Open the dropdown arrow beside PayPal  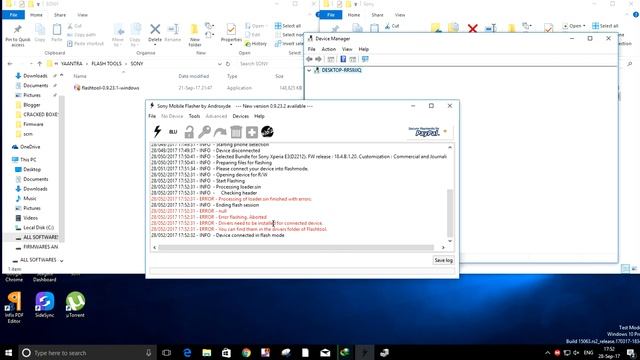click(445, 131)
